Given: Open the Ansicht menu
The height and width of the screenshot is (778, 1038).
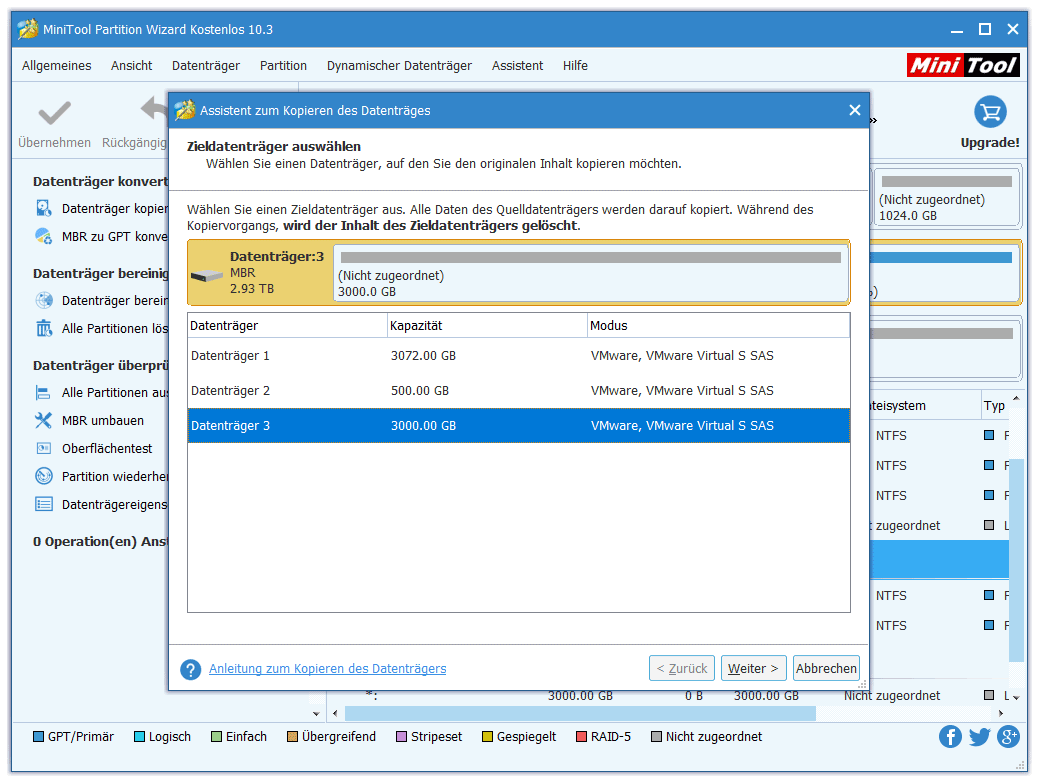Looking at the screenshot, I should (x=131, y=66).
